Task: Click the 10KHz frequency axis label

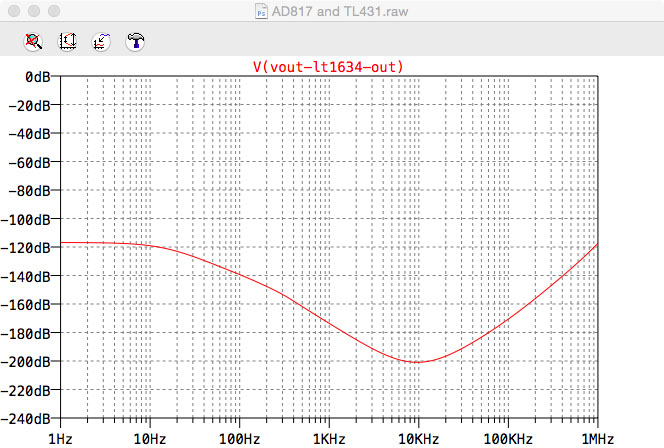Action: (418, 439)
